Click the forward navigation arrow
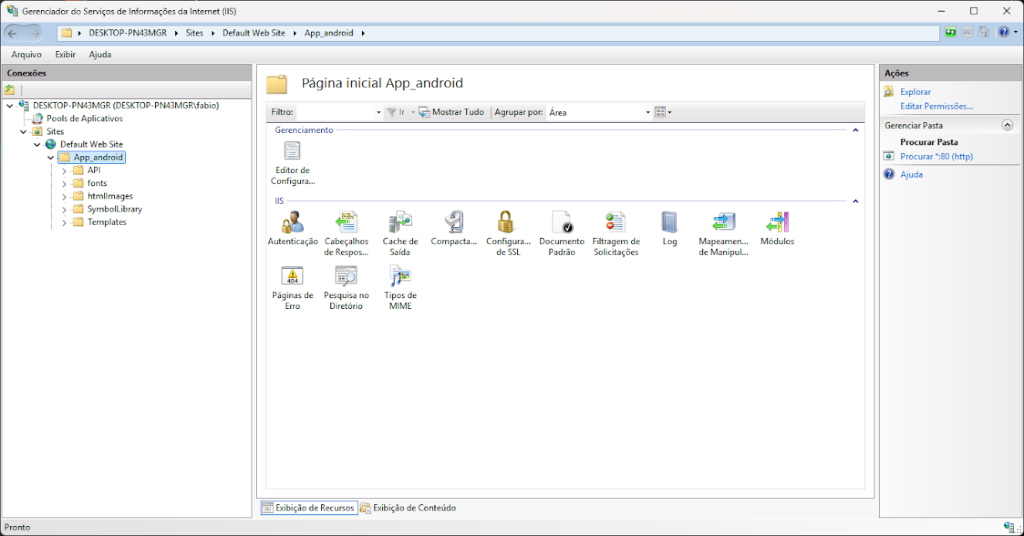Image resolution: width=1024 pixels, height=536 pixels. (x=35, y=33)
